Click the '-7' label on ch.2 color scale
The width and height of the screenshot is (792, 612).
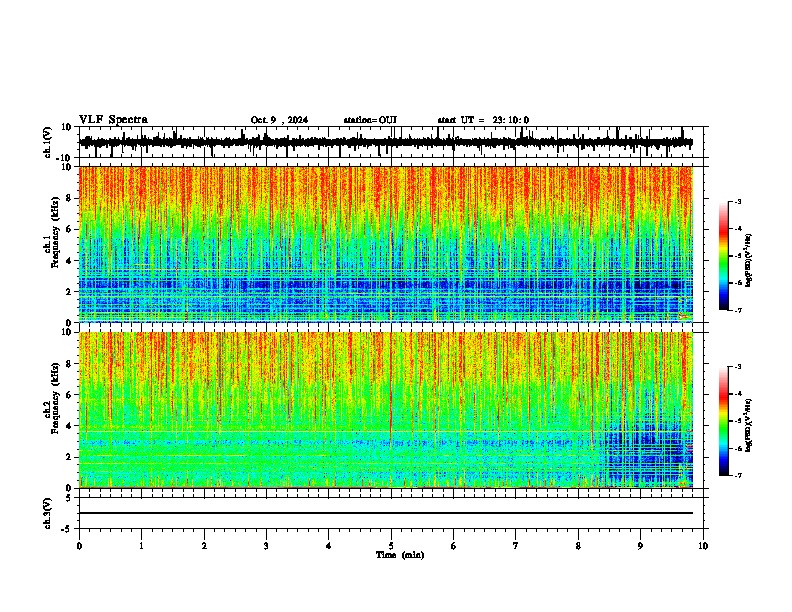click(x=737, y=475)
